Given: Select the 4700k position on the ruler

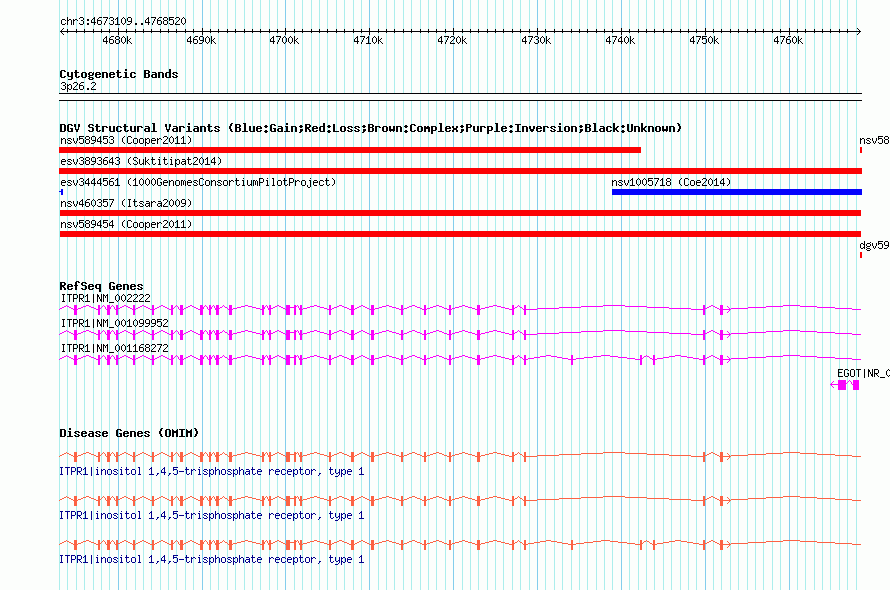Looking at the screenshot, I should 284,40.
